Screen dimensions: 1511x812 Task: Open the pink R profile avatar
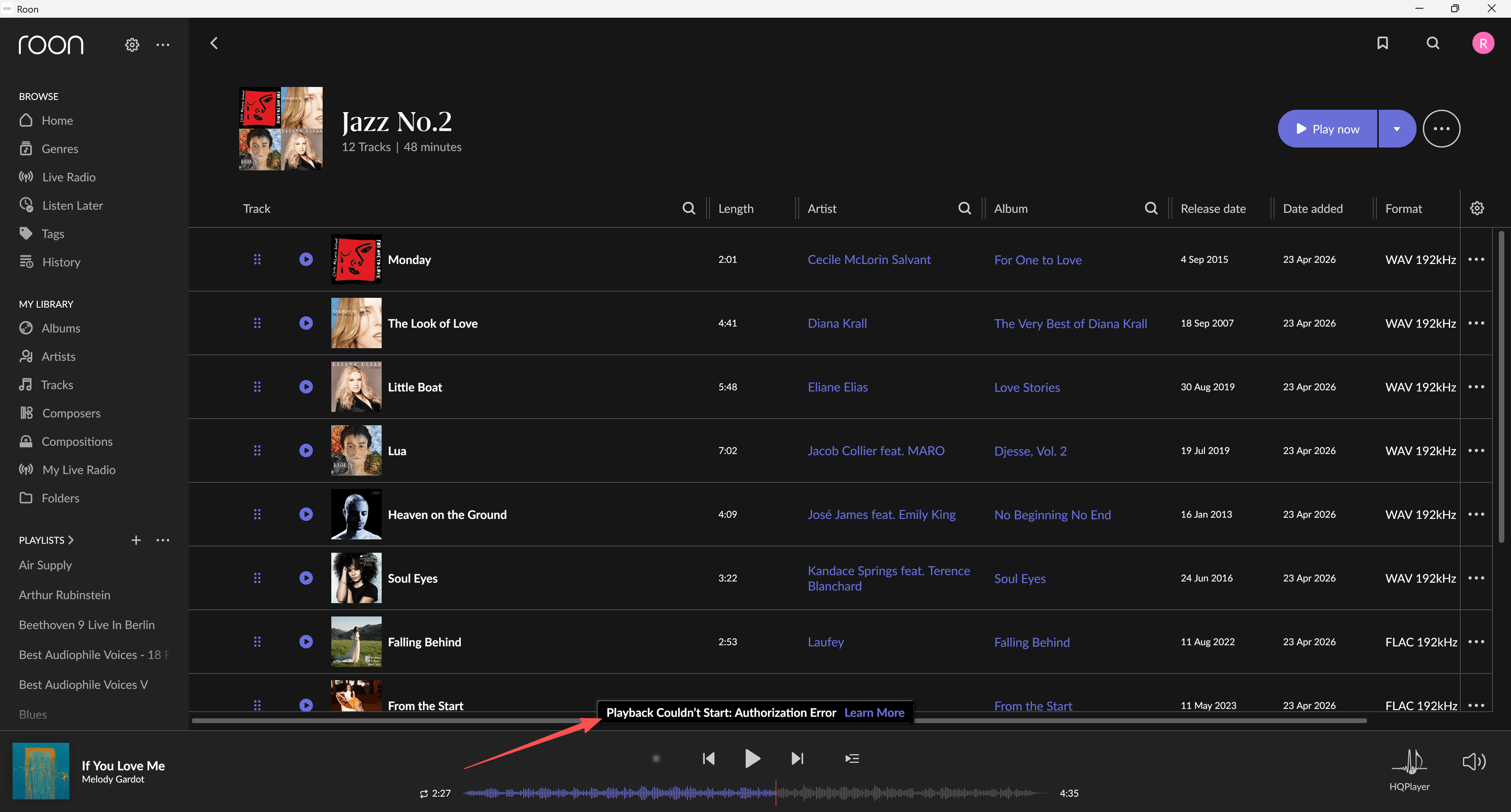click(1483, 43)
